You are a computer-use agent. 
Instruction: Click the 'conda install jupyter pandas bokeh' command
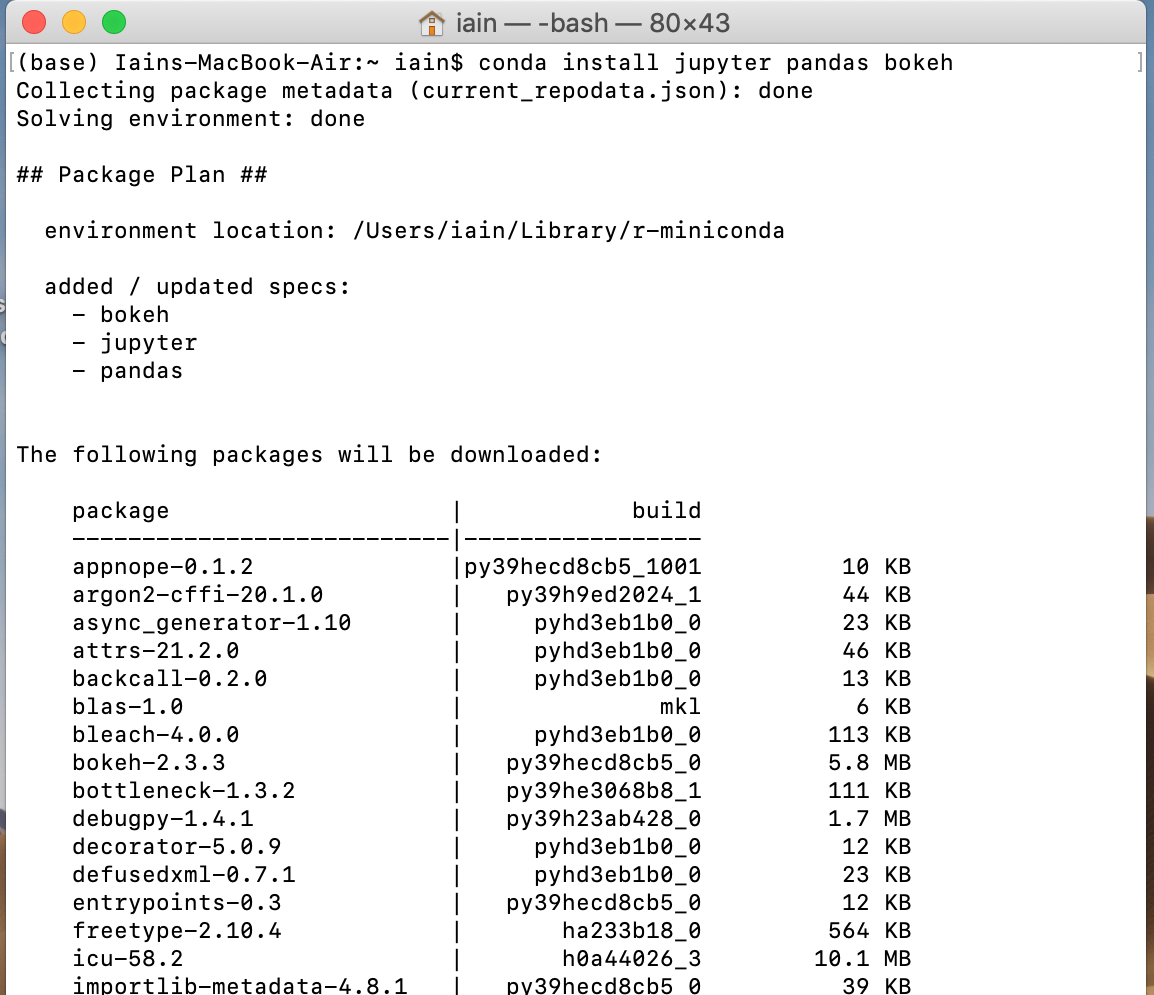(715, 63)
